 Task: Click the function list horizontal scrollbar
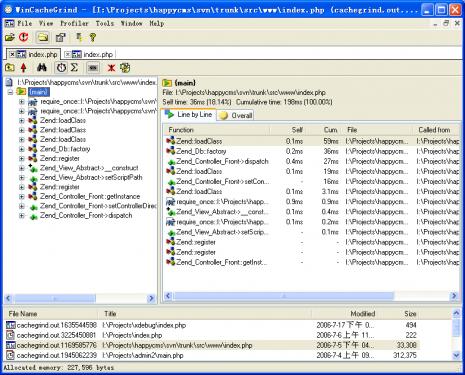click(x=311, y=296)
